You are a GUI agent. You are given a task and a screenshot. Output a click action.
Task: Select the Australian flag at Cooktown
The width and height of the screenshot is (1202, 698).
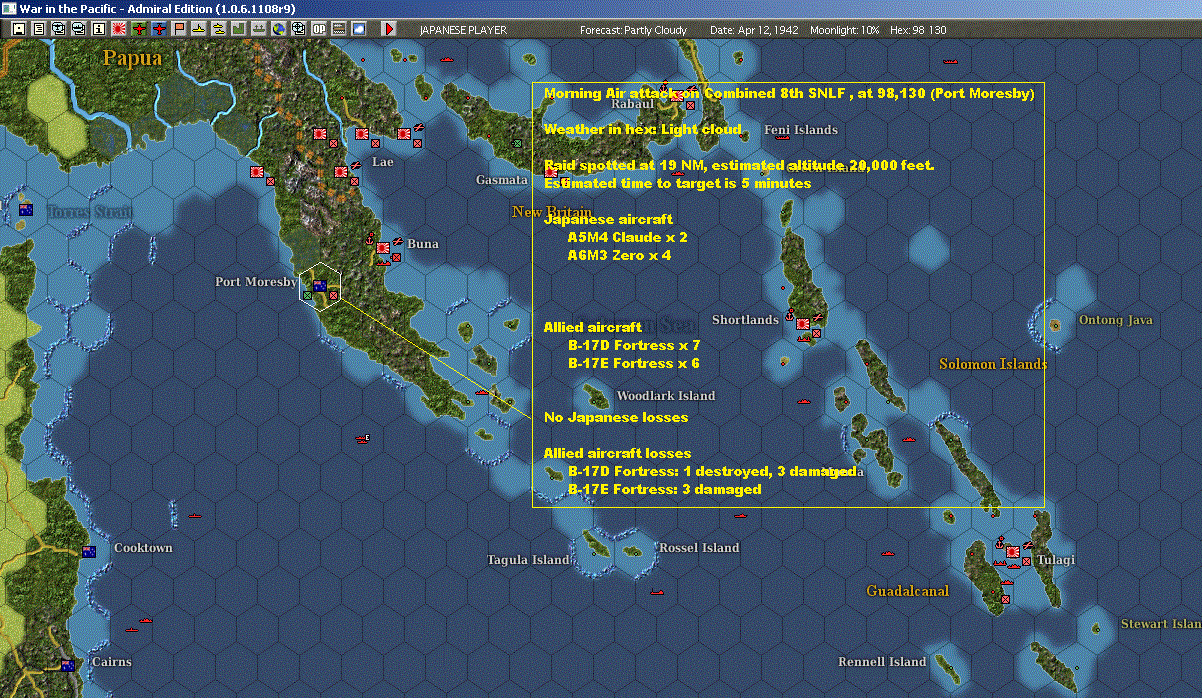click(89, 552)
